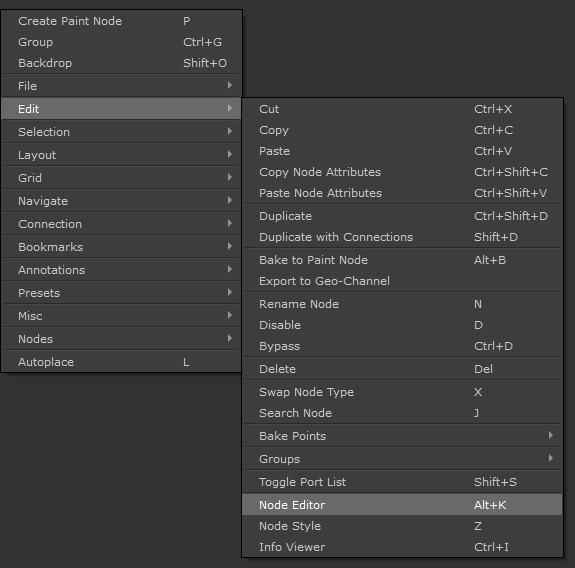Open the Layout submenu
This screenshot has width=575, height=568.
pos(121,155)
